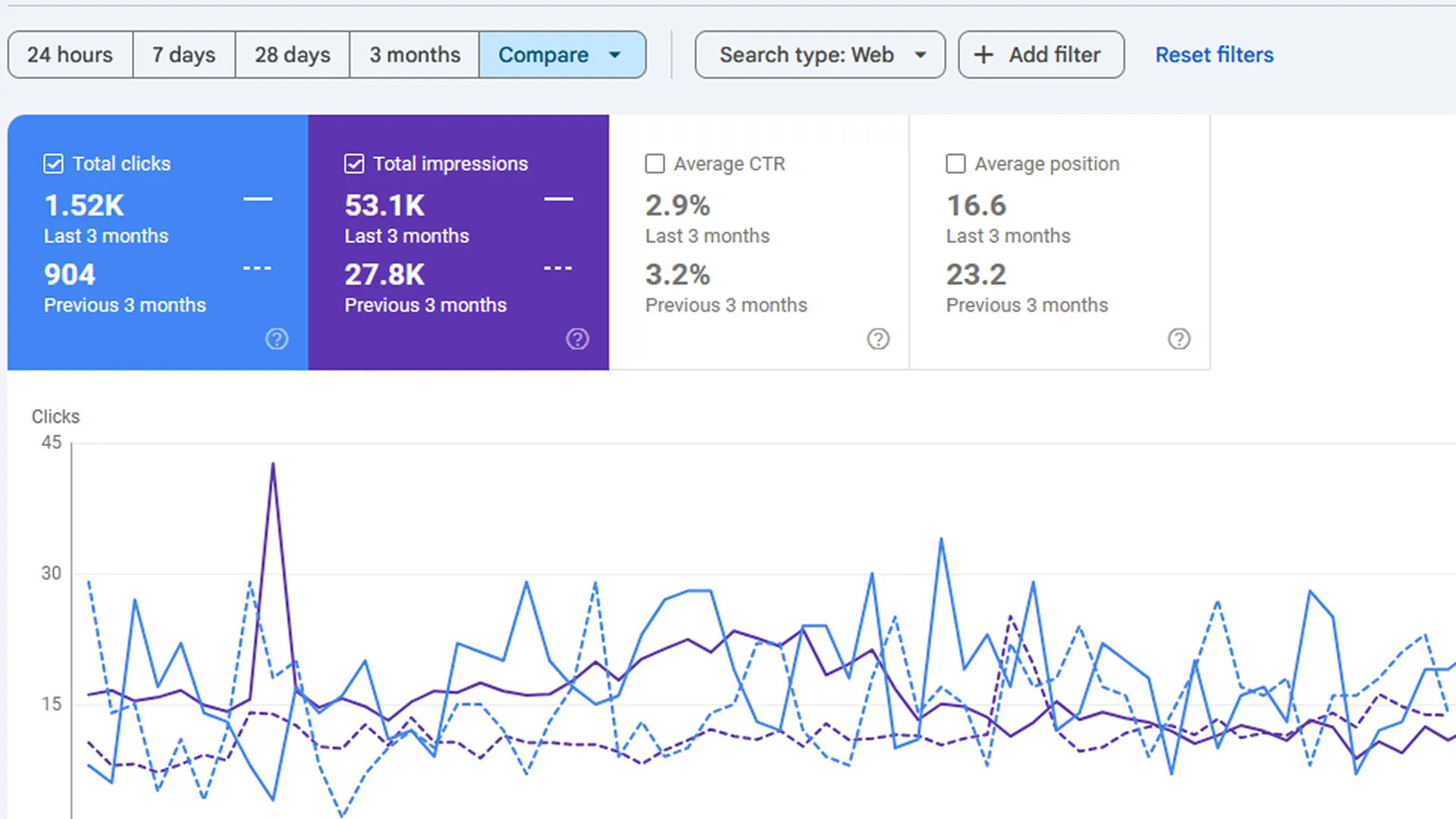Click help icon in Total impressions card
Screen dimensions: 1456x819
(577, 339)
